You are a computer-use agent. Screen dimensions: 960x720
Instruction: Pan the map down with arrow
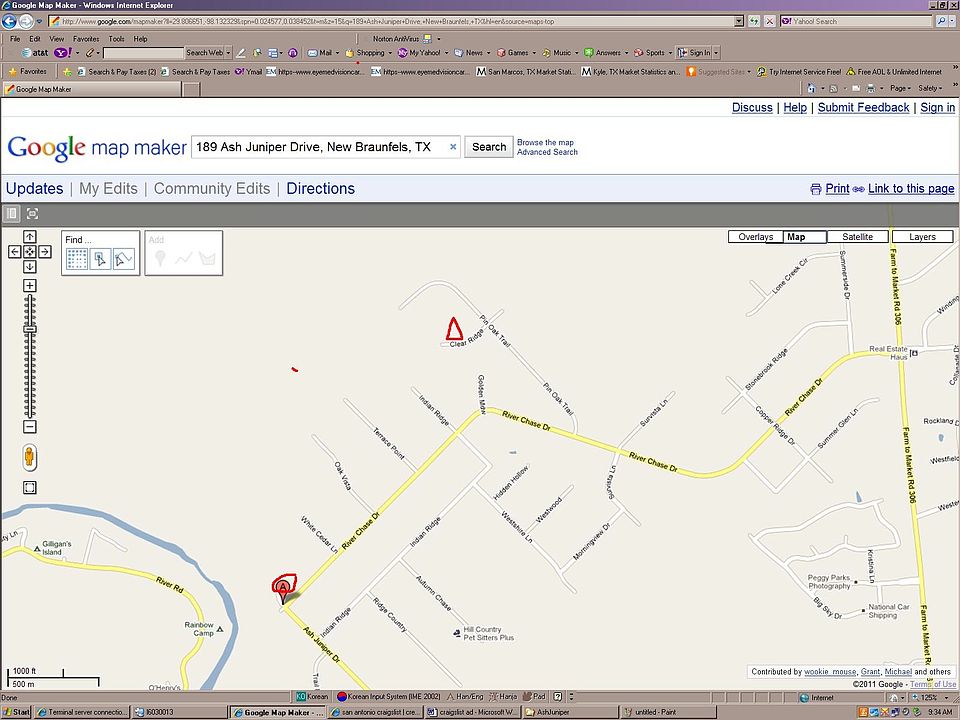pos(29,267)
